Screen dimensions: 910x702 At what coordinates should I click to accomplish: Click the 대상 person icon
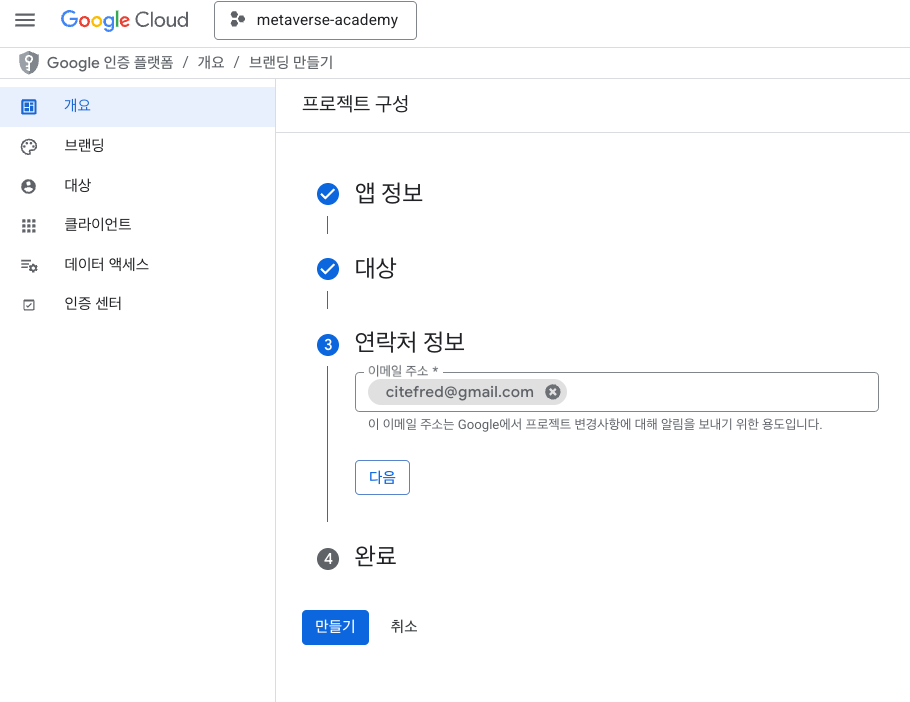(28, 186)
